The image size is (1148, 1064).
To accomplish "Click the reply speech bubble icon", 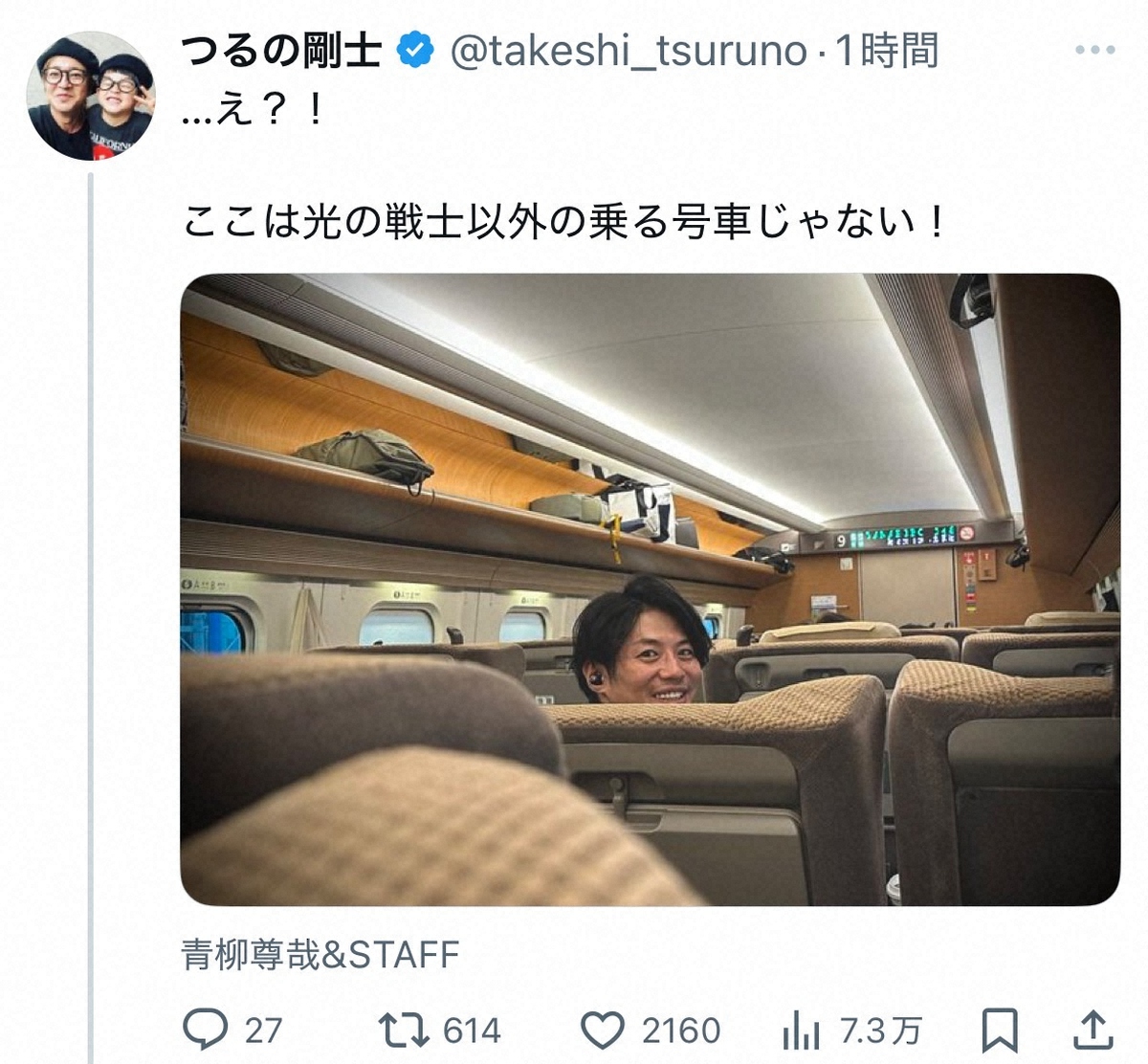I will coord(205,1030).
